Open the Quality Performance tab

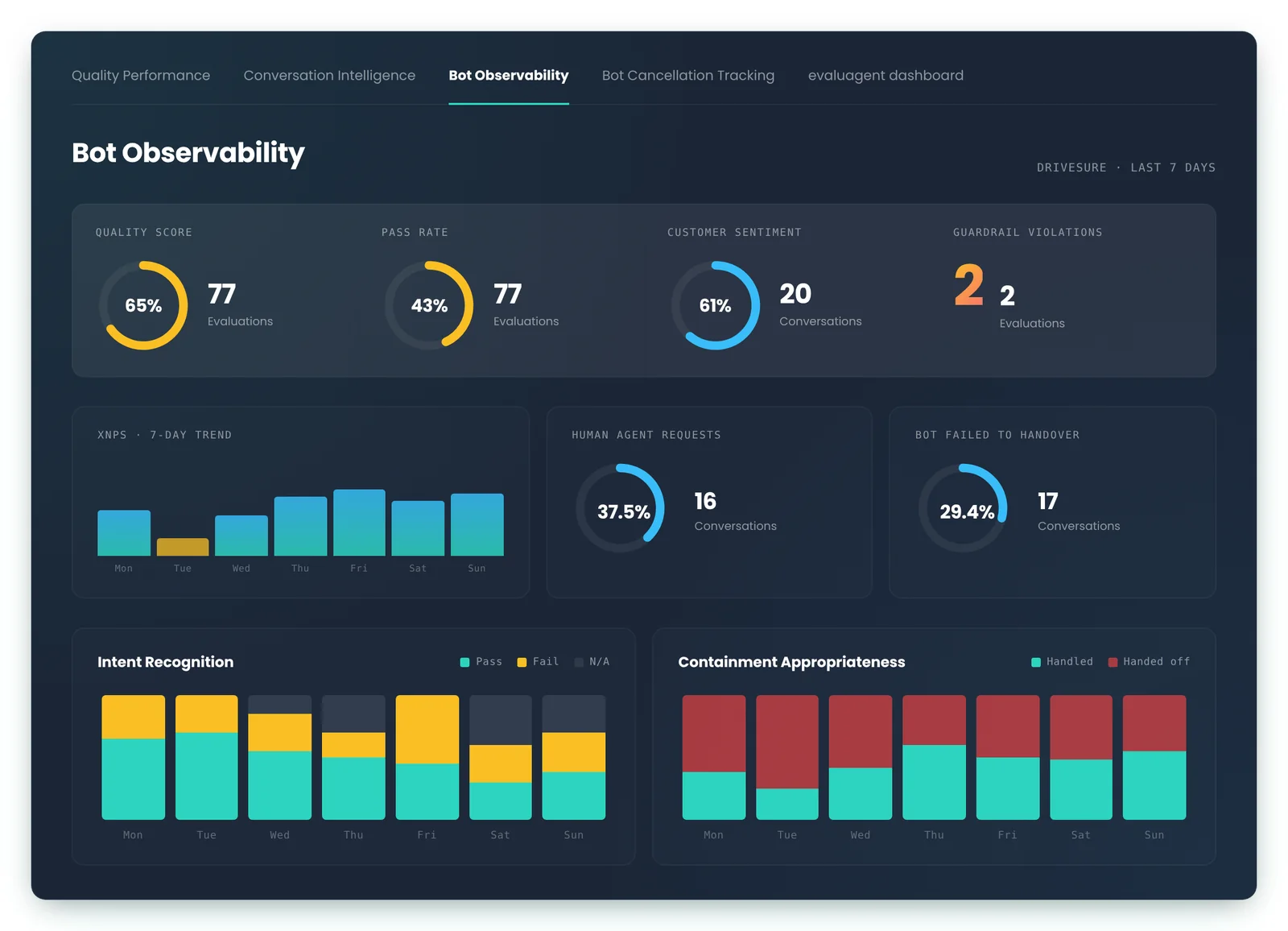coord(141,75)
